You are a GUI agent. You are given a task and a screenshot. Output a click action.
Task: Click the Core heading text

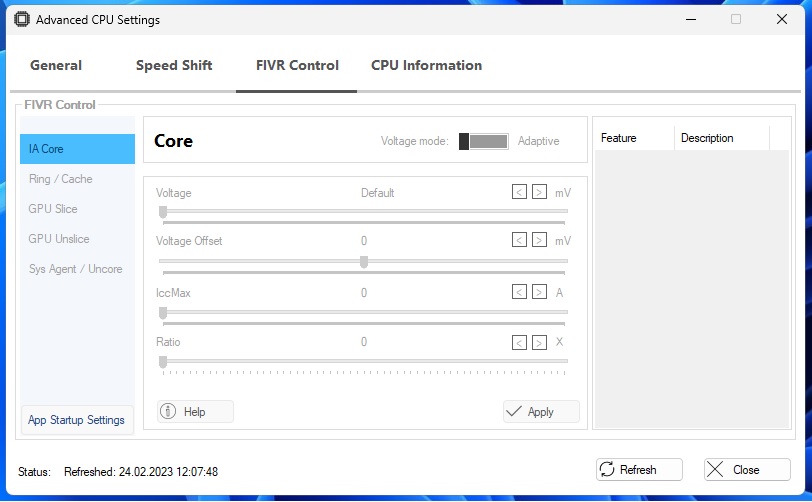pyautogui.click(x=173, y=141)
